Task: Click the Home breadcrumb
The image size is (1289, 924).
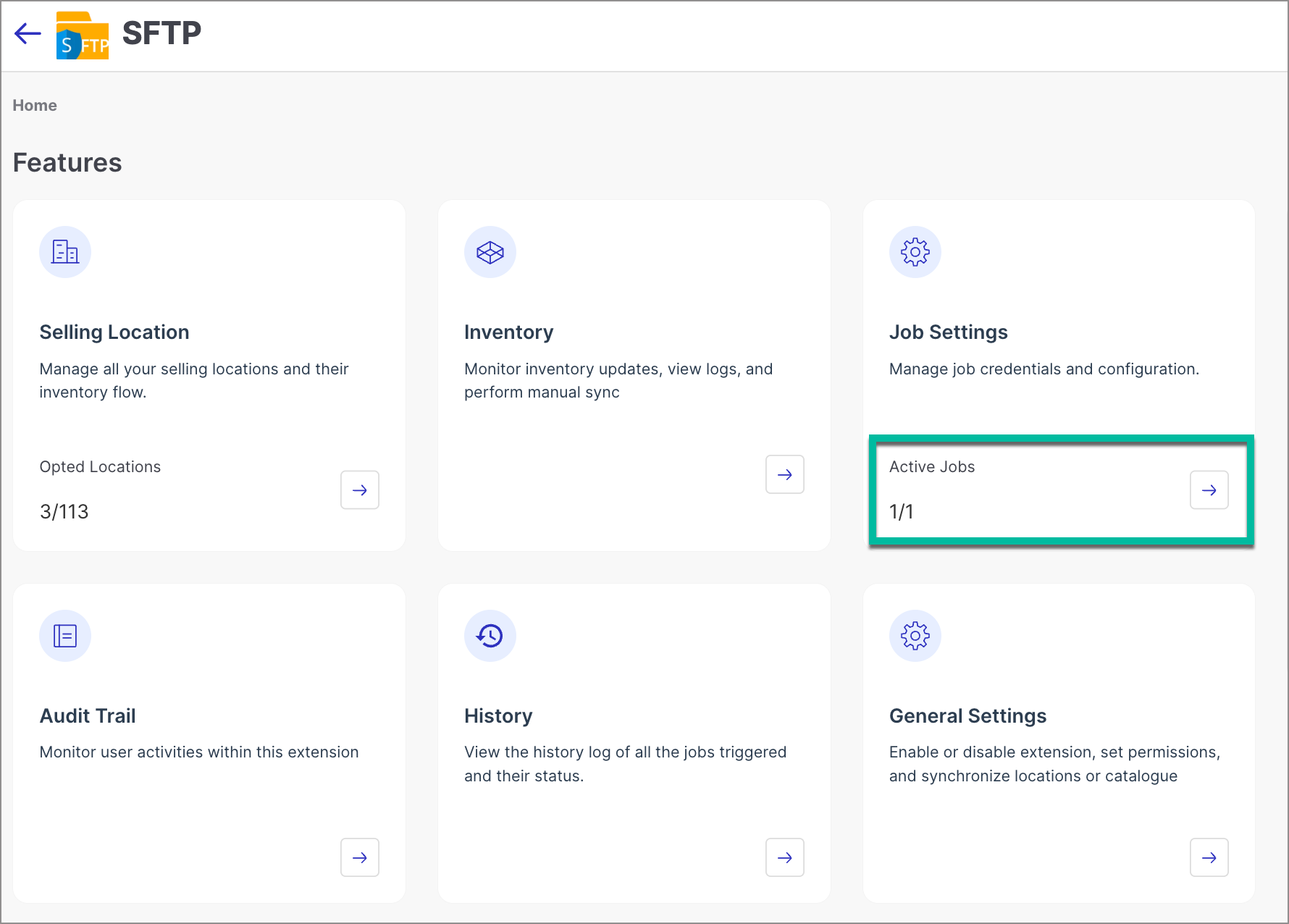Action: click(35, 106)
